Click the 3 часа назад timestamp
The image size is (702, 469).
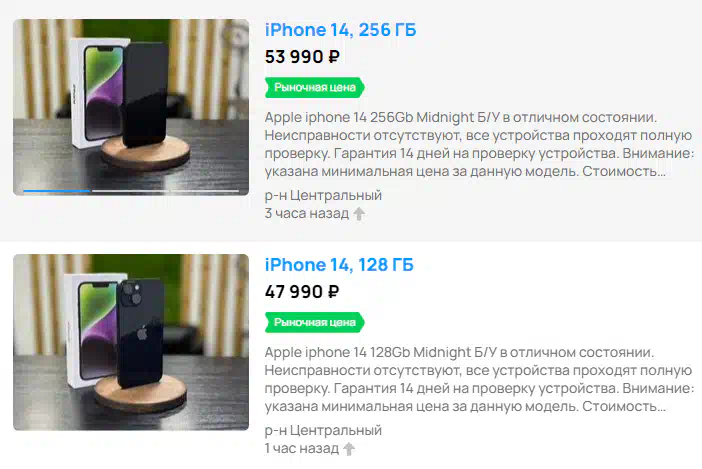click(307, 213)
